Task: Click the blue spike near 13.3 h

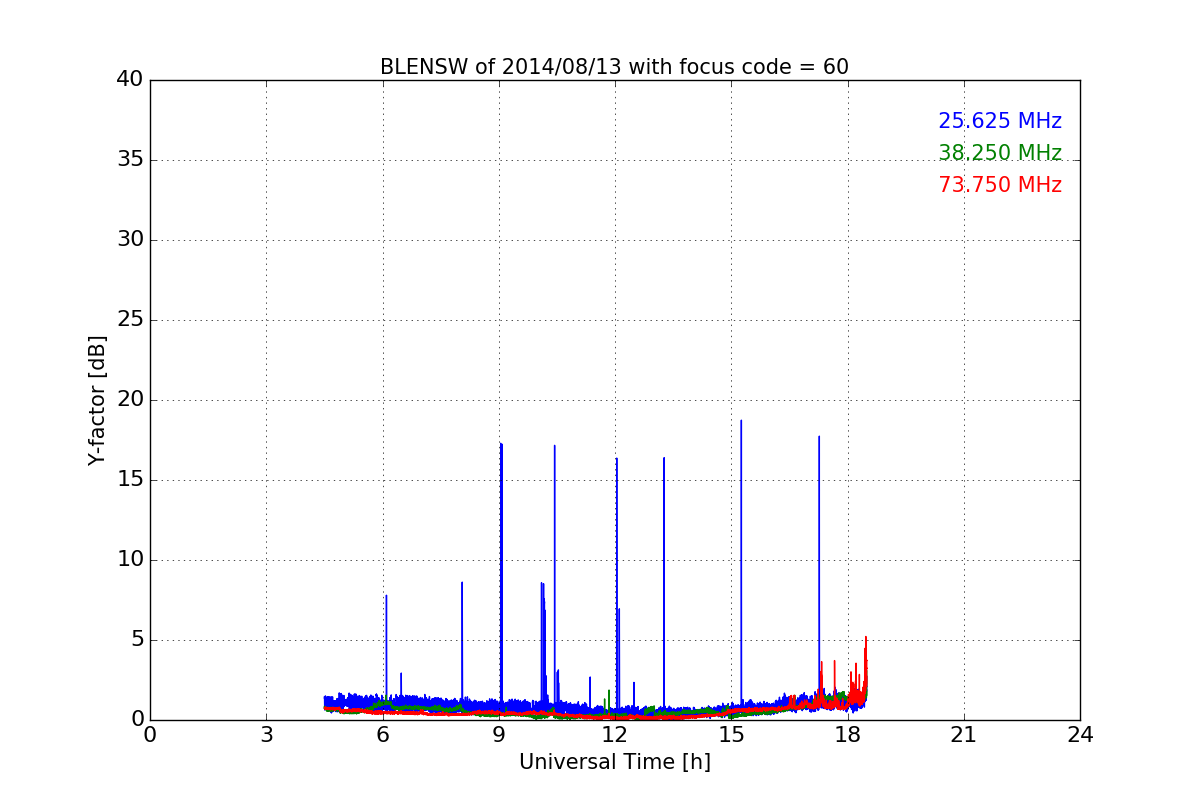Action: [x=664, y=585]
